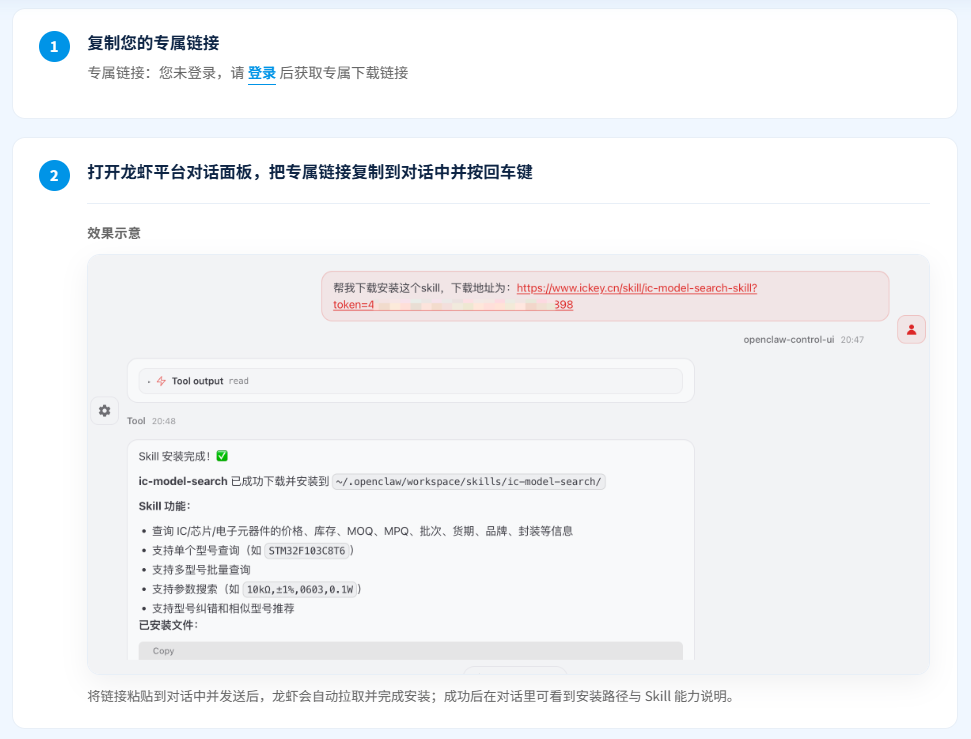Image resolution: width=971 pixels, height=739 pixels.
Task: Click the 10kΩ,±1%,0603,0.1W parameter chip
Action: tap(299, 589)
